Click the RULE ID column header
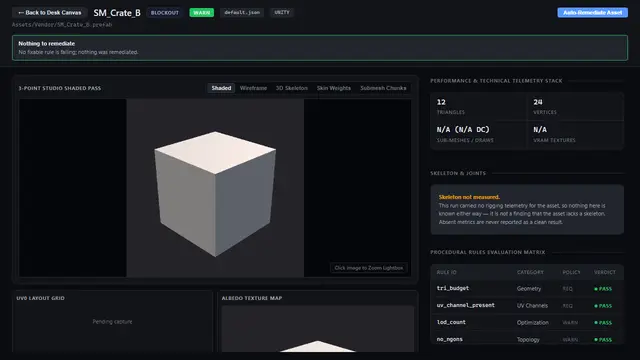The width and height of the screenshot is (640, 360). pyautogui.click(x=447, y=272)
